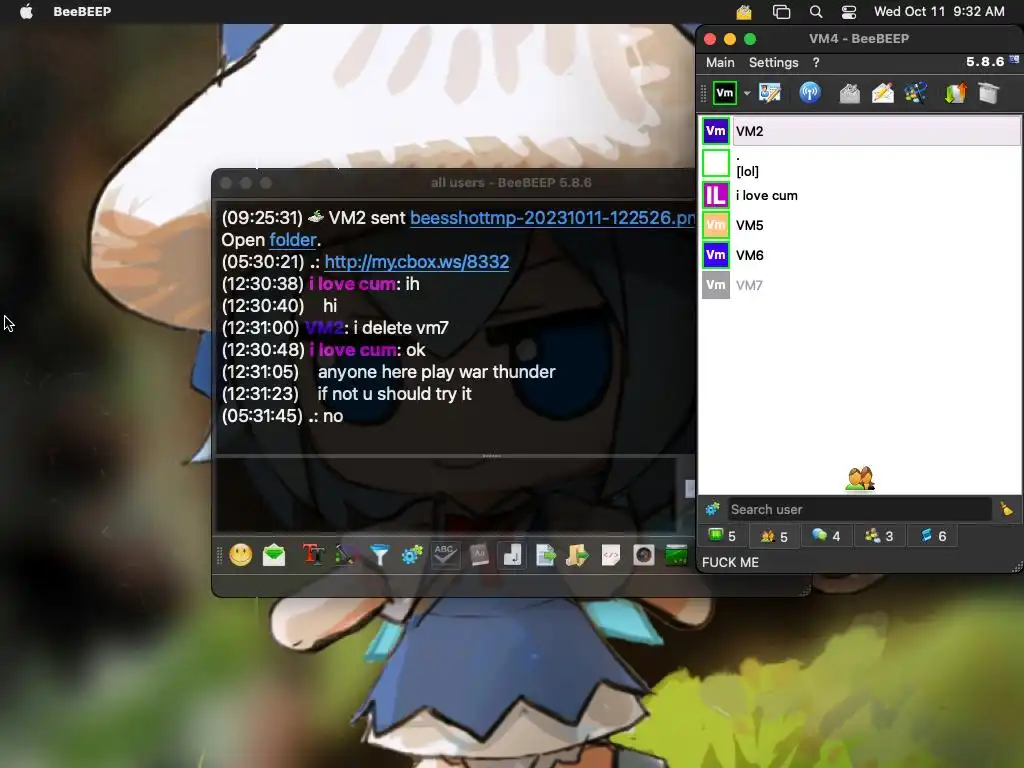Click the gray open envelope icon
Screen dimensions: 1024x768
[850, 93]
